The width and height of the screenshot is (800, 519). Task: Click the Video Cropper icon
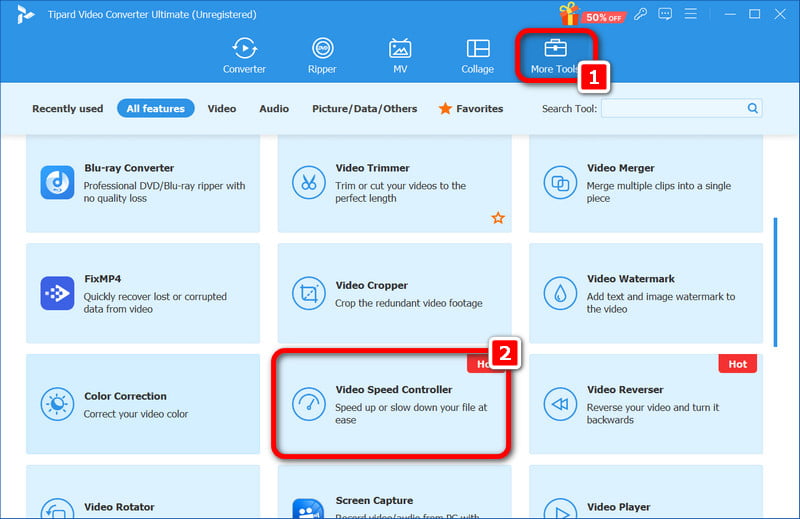click(309, 293)
